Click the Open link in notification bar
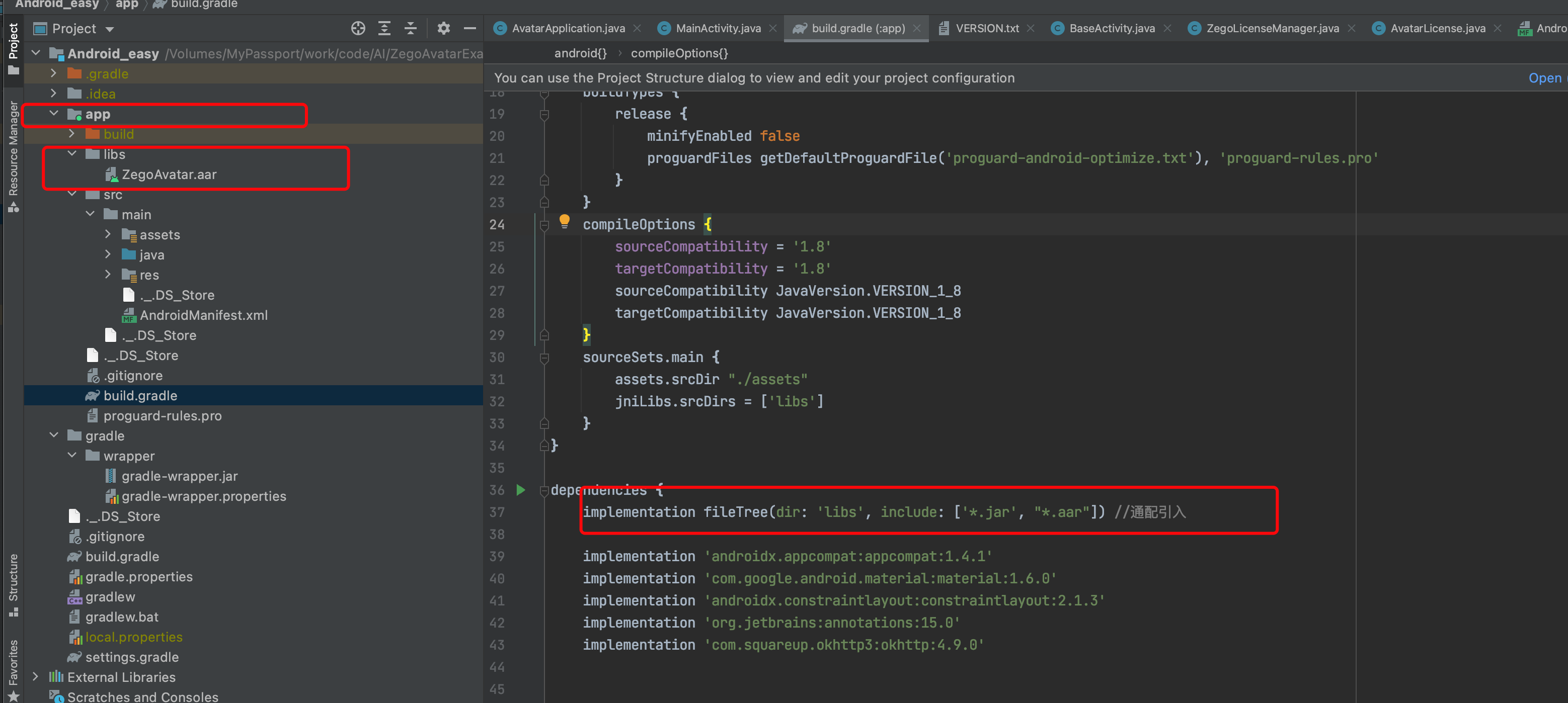The image size is (1568, 703). [1545, 78]
